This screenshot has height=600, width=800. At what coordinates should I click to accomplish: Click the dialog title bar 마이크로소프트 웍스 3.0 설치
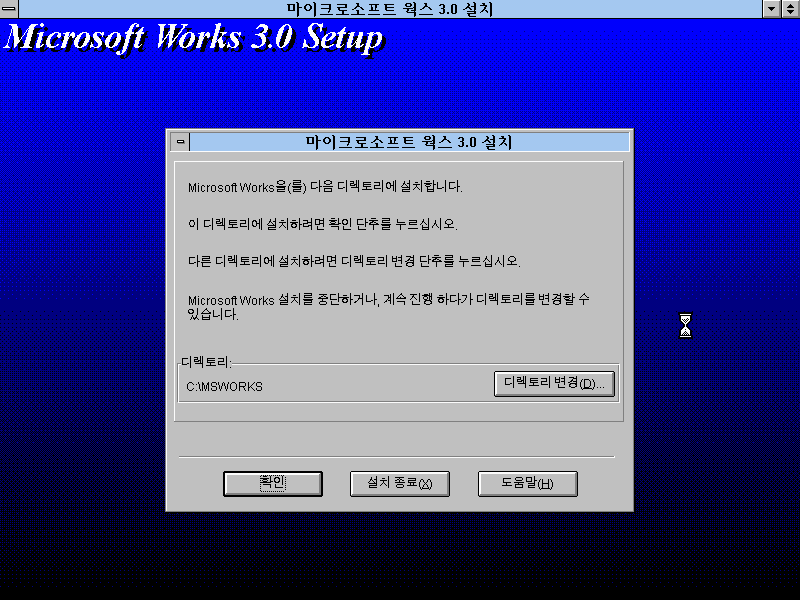click(409, 142)
